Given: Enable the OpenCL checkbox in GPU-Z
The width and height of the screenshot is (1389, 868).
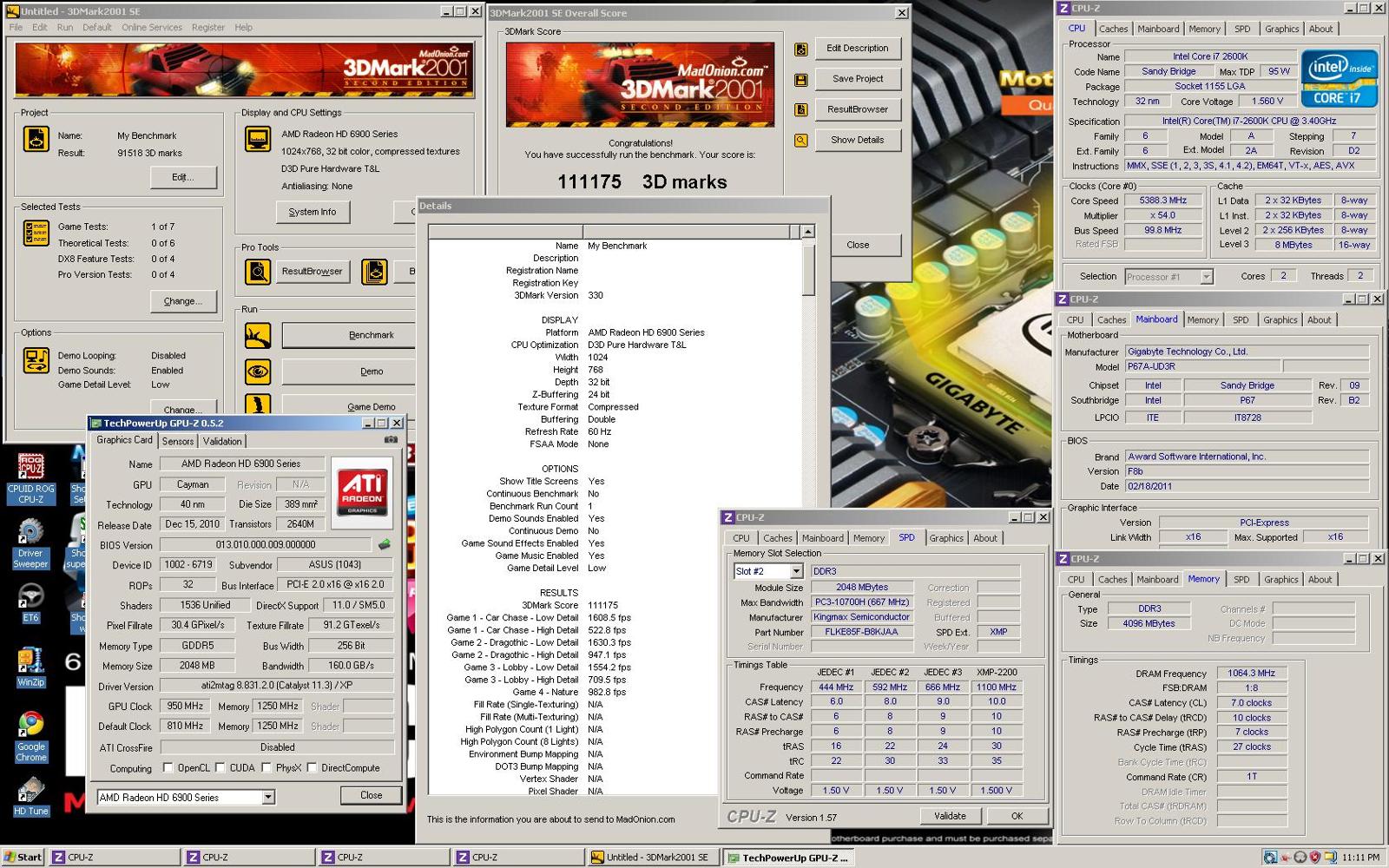Looking at the screenshot, I should click(168, 768).
